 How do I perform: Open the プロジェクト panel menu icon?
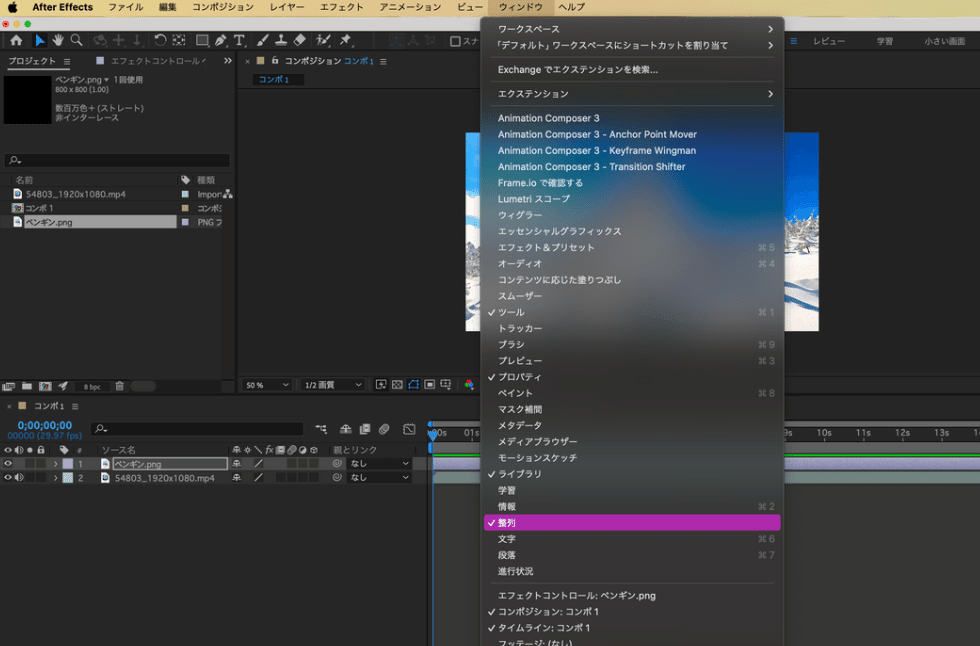click(66, 61)
